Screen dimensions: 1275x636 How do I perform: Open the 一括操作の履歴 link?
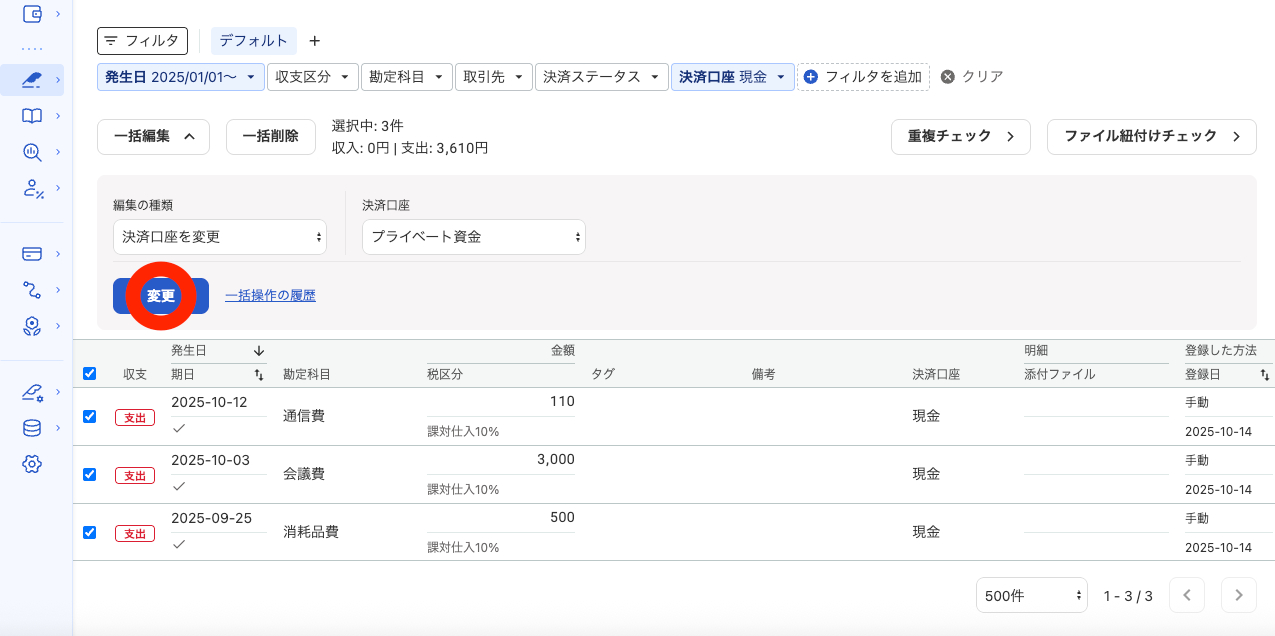point(270,295)
